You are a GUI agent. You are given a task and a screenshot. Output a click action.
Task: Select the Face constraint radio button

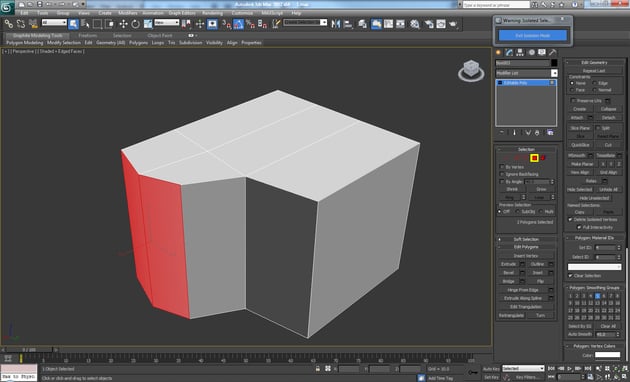572,90
